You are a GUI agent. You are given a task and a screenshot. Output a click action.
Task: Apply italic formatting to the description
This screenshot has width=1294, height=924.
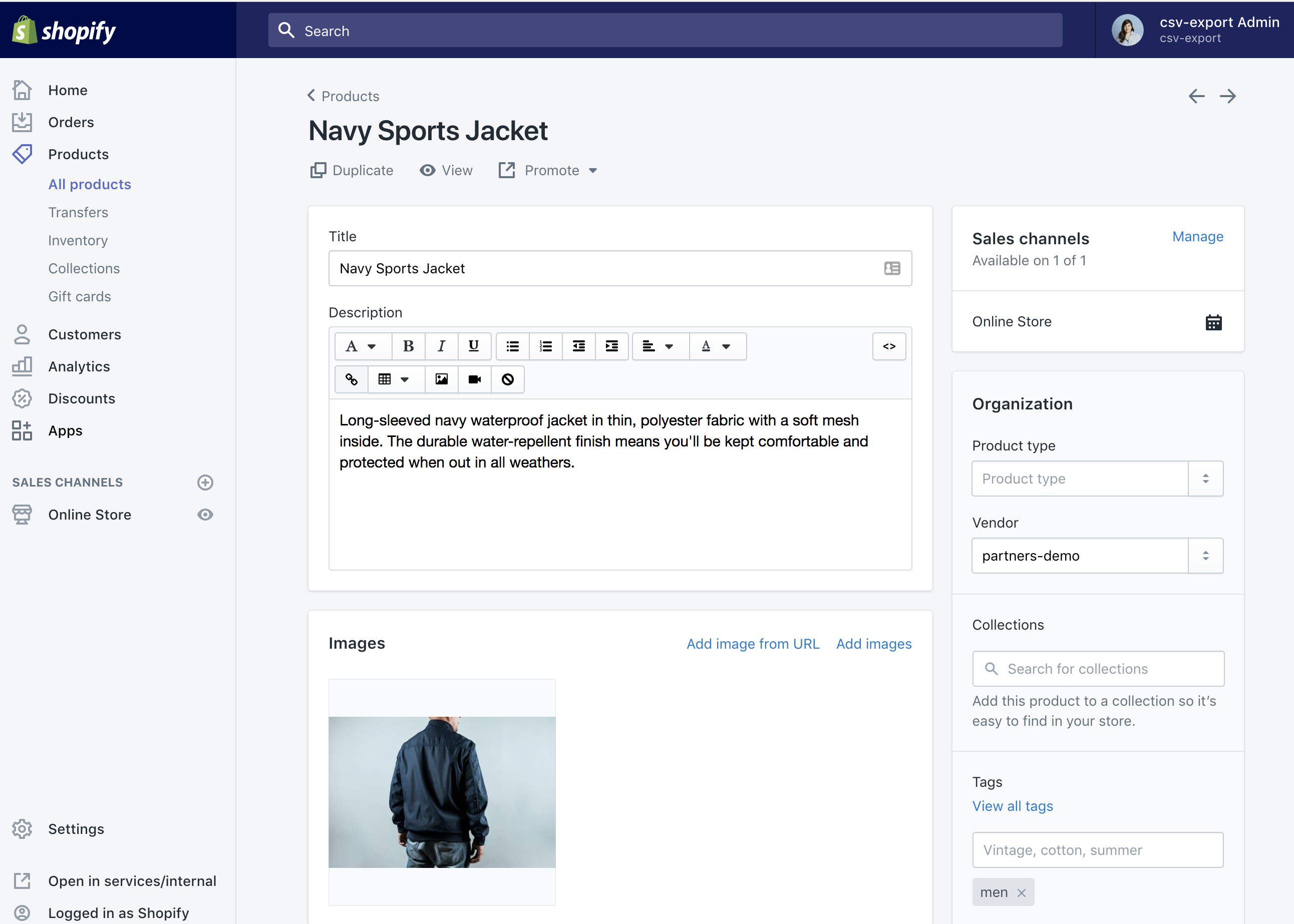pyautogui.click(x=441, y=346)
